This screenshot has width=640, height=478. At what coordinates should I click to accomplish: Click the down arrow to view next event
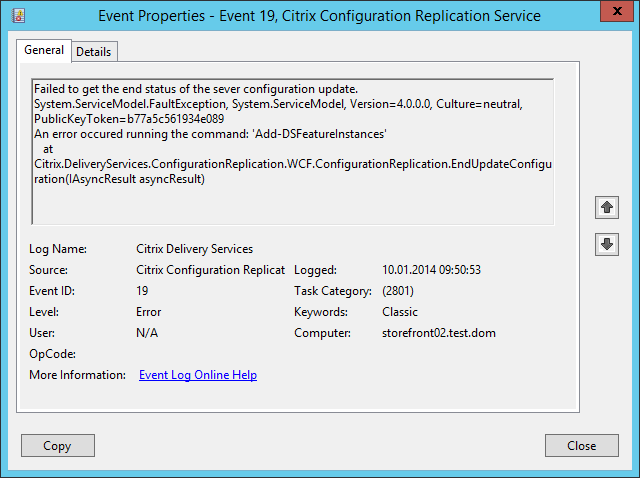tap(606, 244)
